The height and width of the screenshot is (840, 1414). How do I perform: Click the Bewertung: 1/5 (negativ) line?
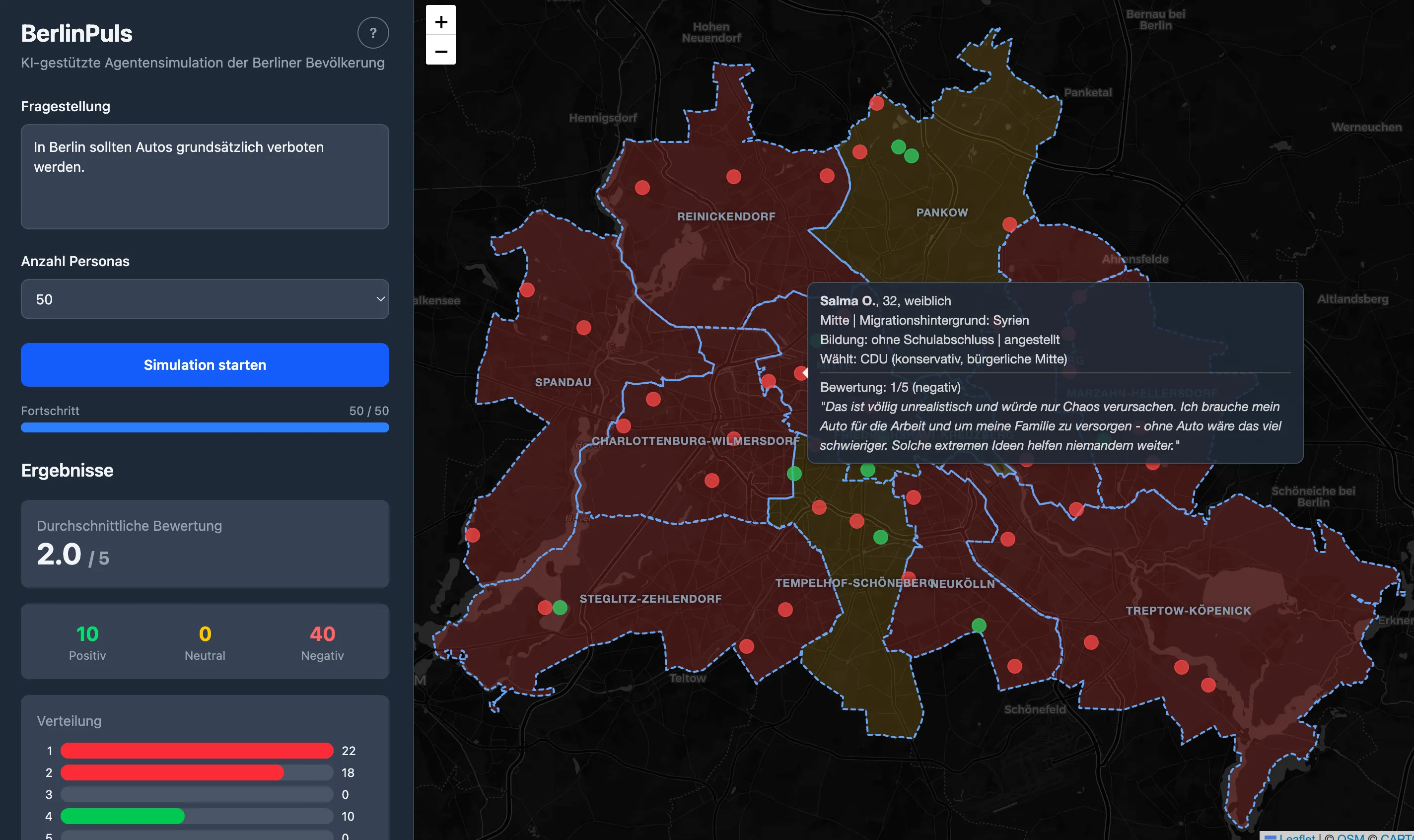point(890,387)
